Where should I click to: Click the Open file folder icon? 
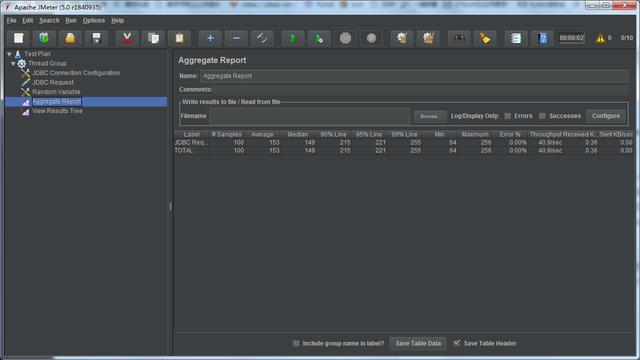tap(70, 38)
